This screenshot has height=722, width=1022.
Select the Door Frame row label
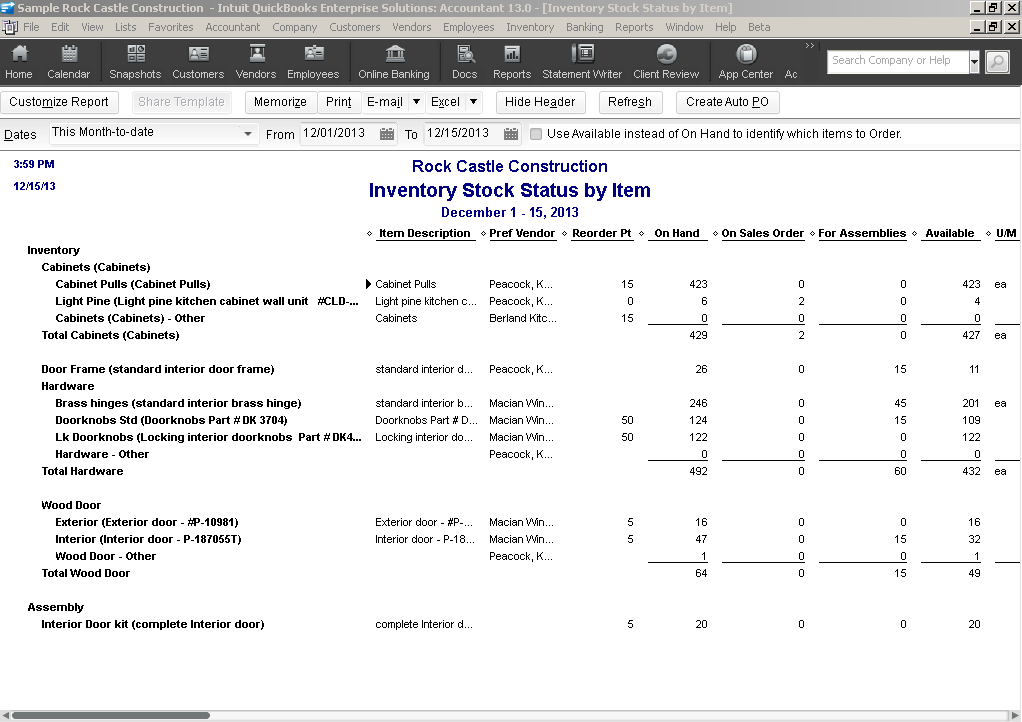coord(158,369)
